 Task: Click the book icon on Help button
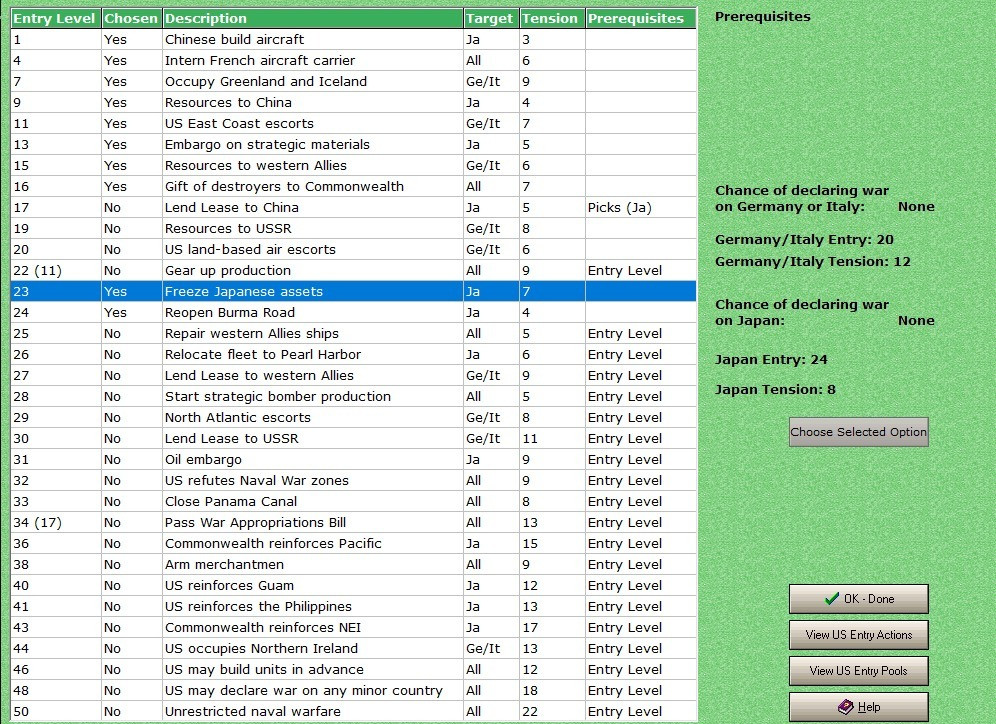tap(845, 707)
